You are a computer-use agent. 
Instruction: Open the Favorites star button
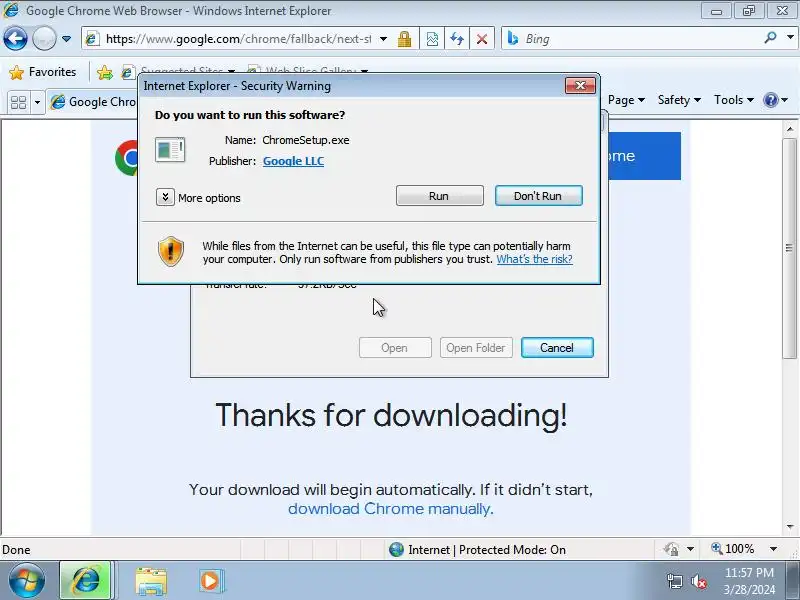click(x=43, y=72)
